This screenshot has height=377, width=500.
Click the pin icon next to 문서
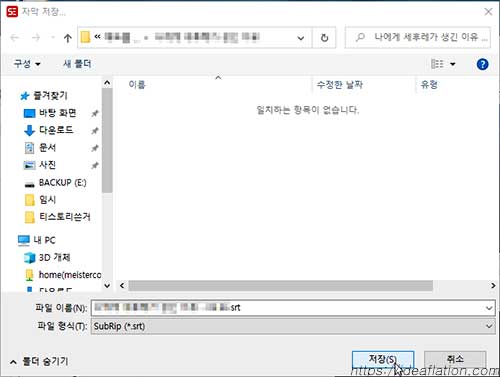95,148
